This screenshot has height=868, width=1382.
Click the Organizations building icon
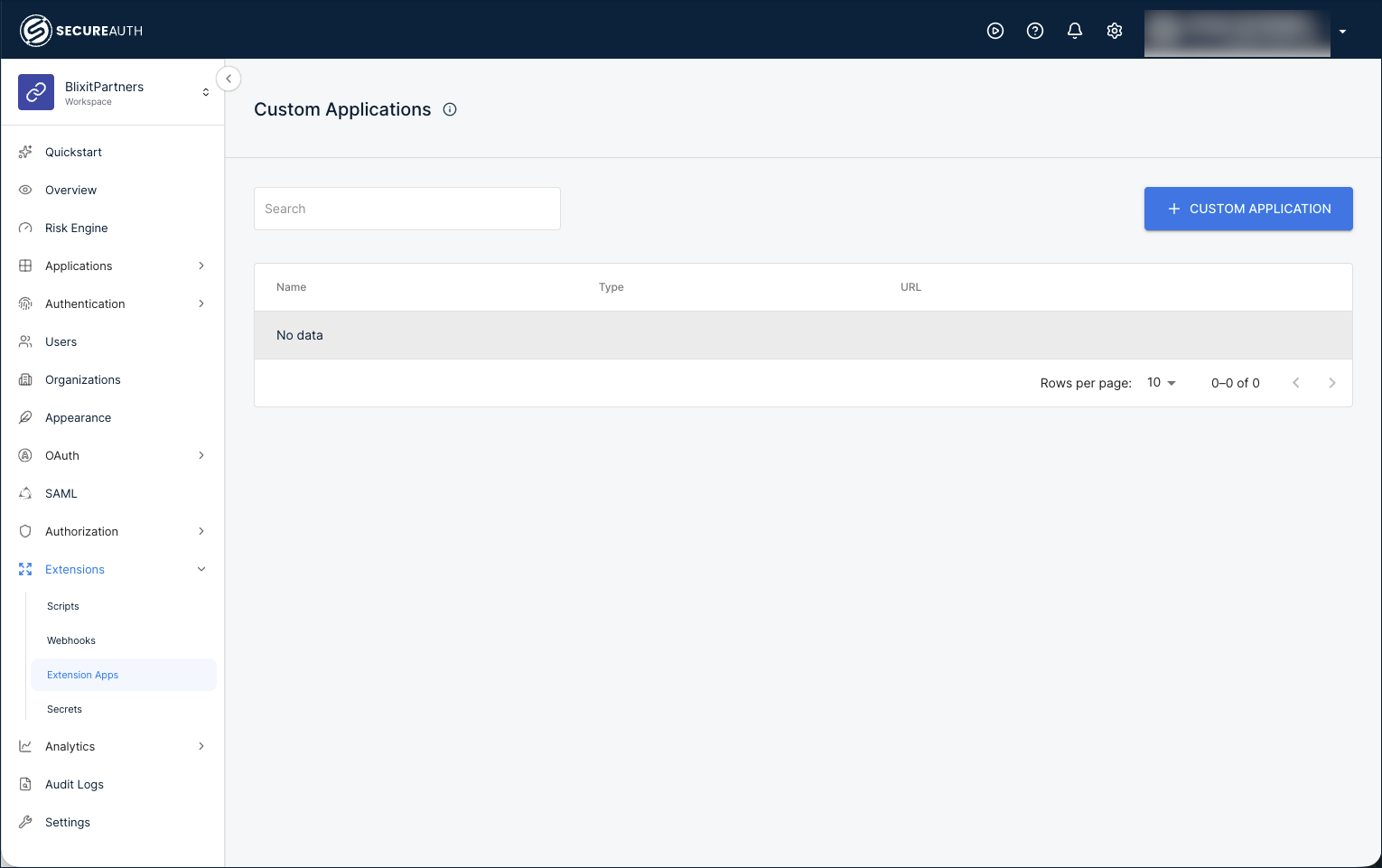point(25,379)
